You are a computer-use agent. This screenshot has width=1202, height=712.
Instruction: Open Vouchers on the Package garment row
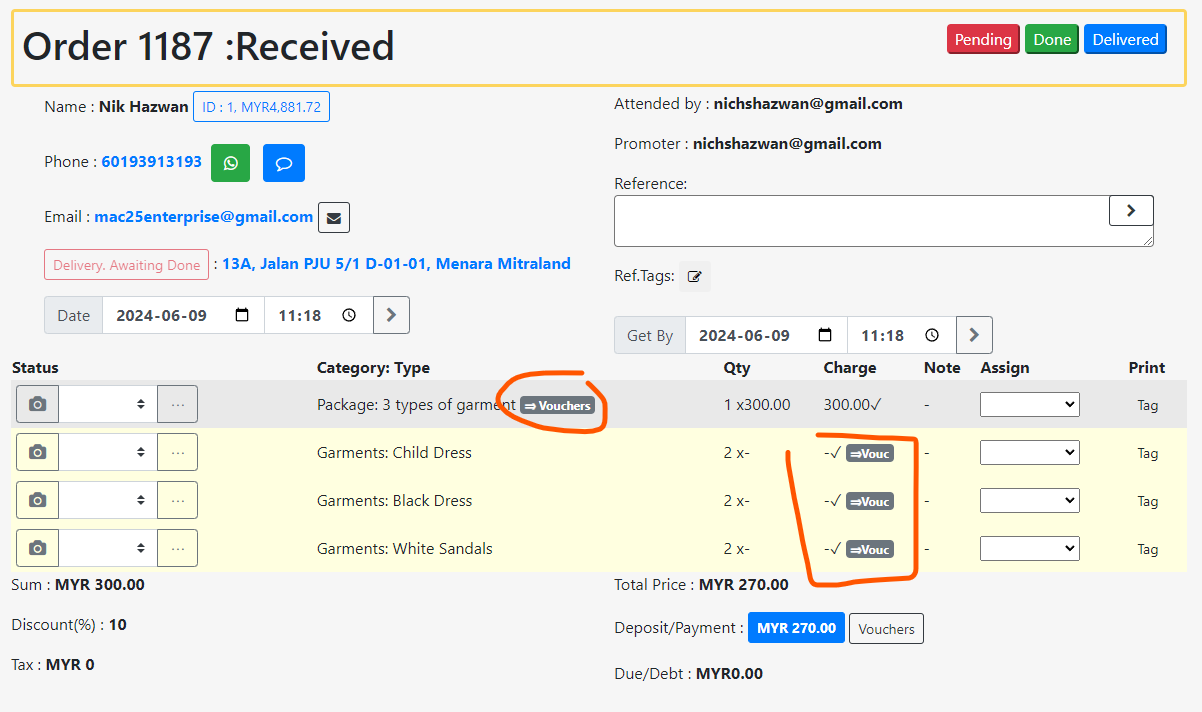click(x=556, y=405)
